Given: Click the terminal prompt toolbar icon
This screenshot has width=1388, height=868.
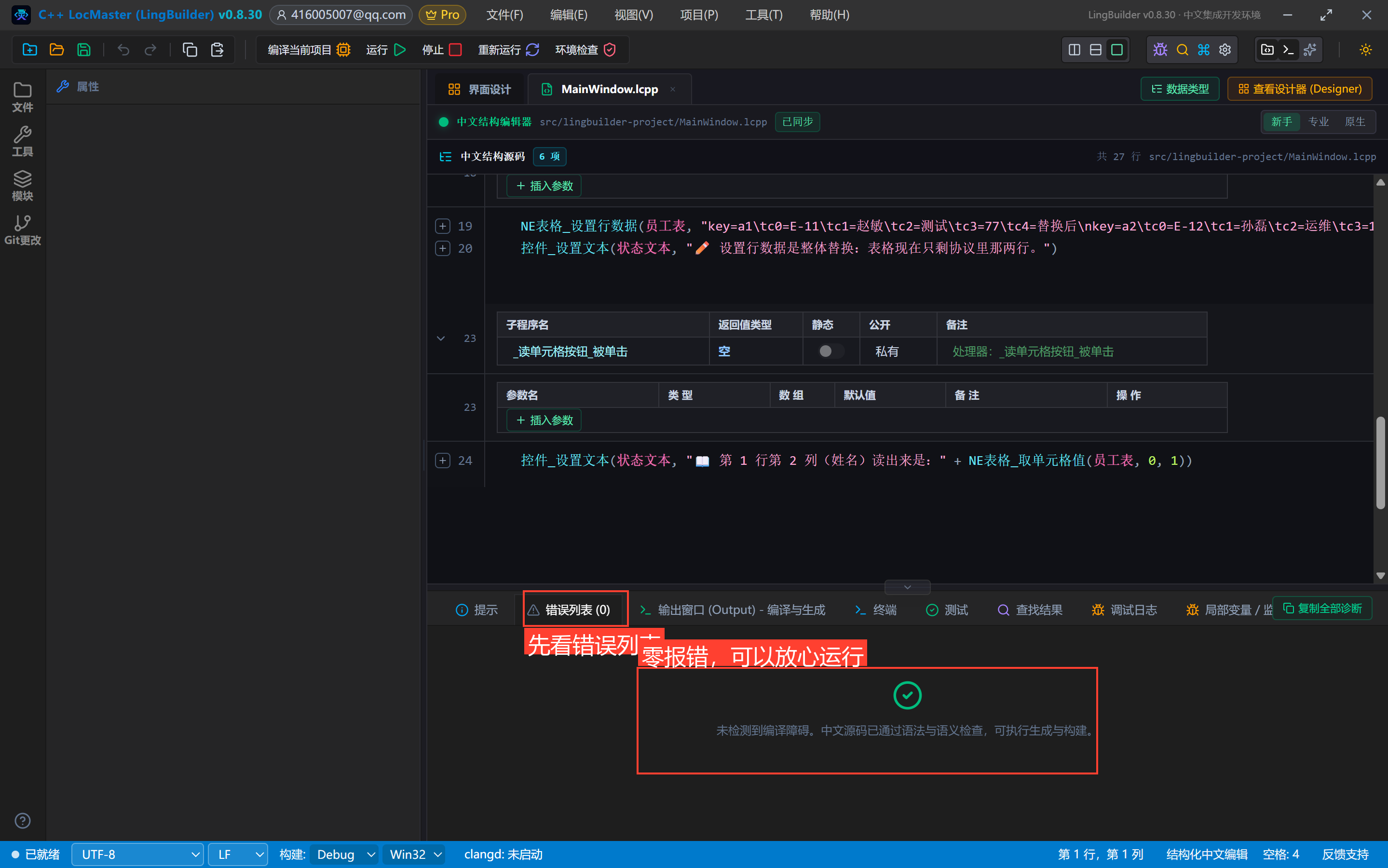Looking at the screenshot, I should pyautogui.click(x=1289, y=50).
